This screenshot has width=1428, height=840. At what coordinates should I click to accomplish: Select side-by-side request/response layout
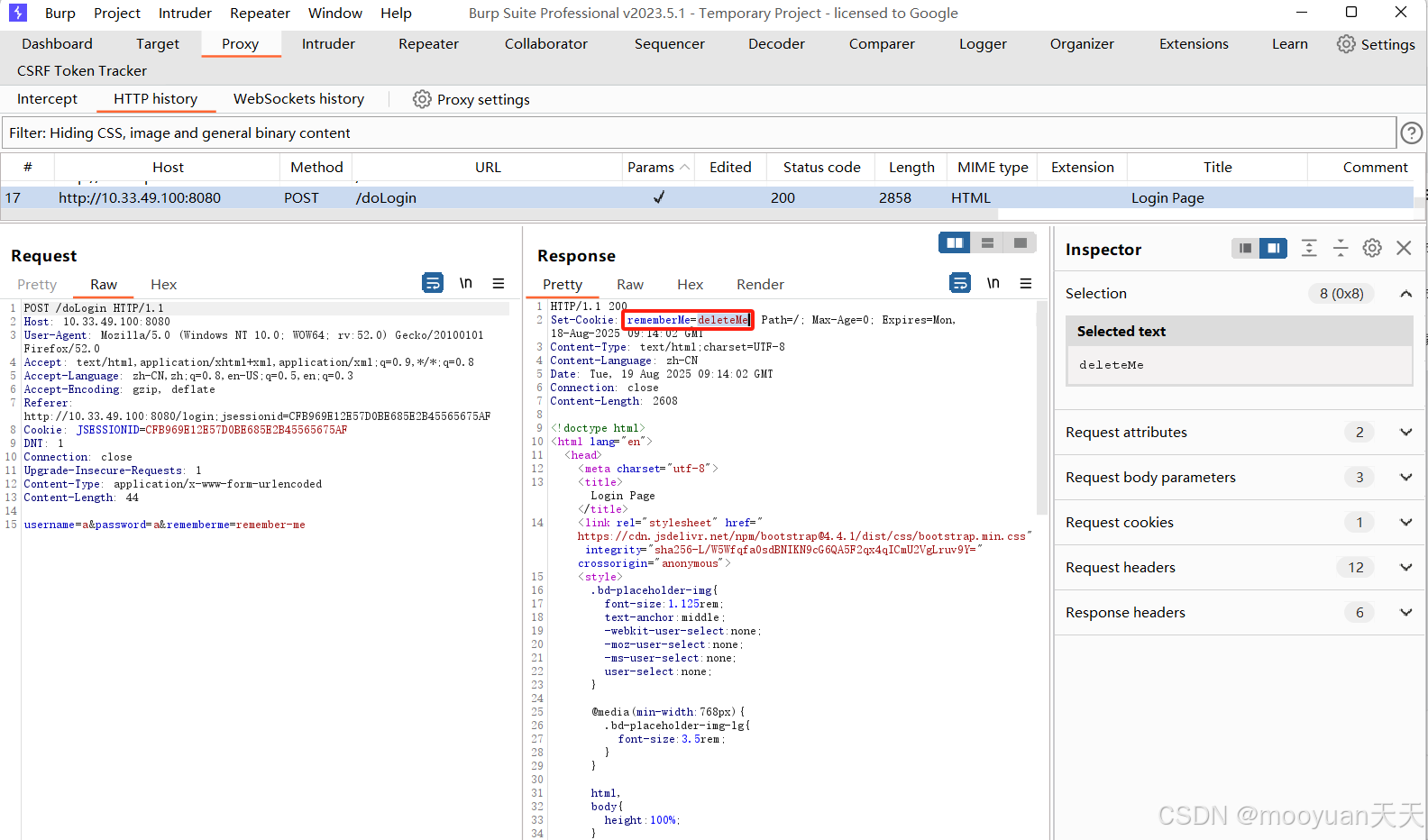click(955, 242)
